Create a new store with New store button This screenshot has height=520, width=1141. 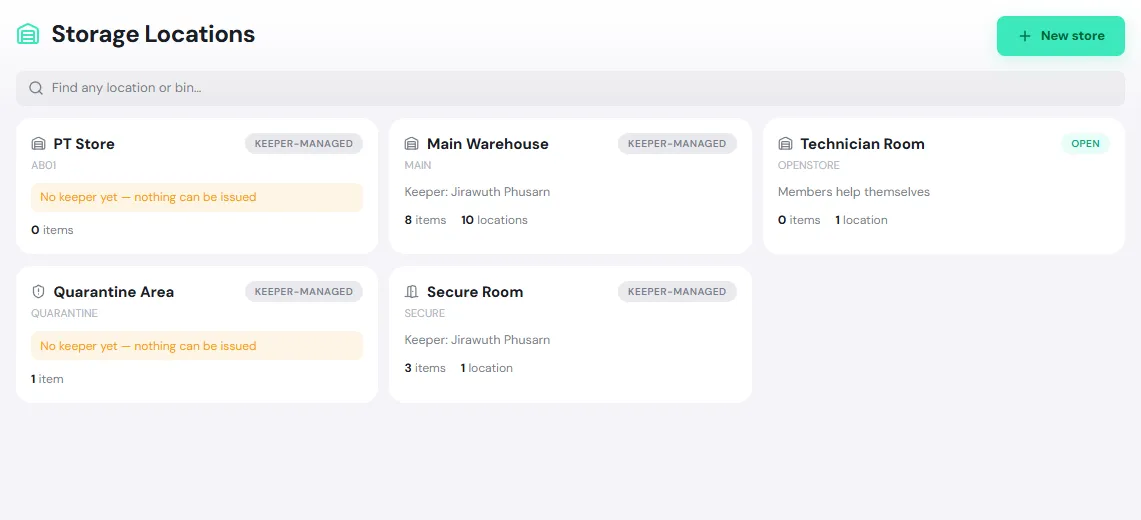[x=1061, y=36]
